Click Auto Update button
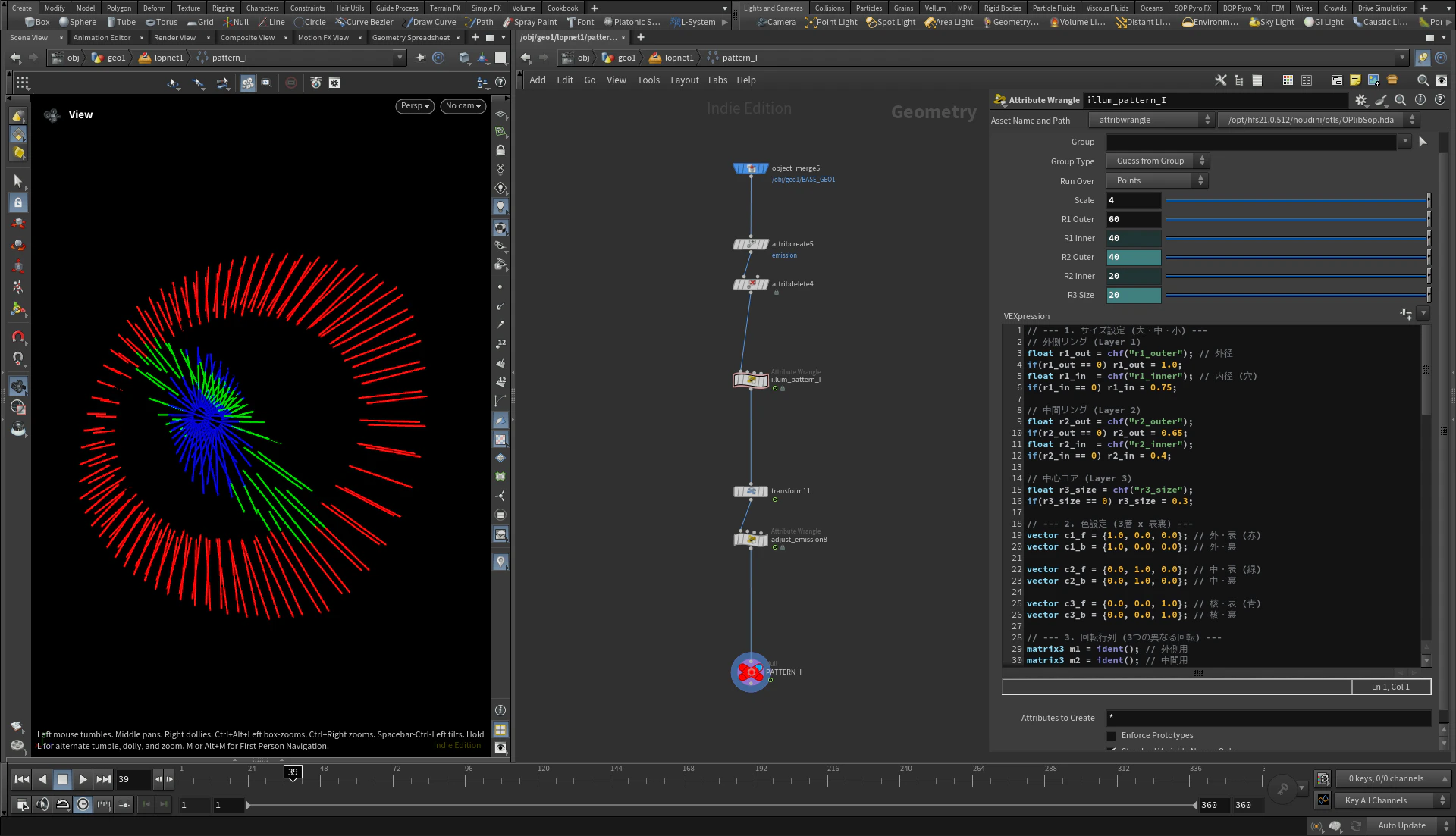Image resolution: width=1456 pixels, height=836 pixels. [1401, 826]
